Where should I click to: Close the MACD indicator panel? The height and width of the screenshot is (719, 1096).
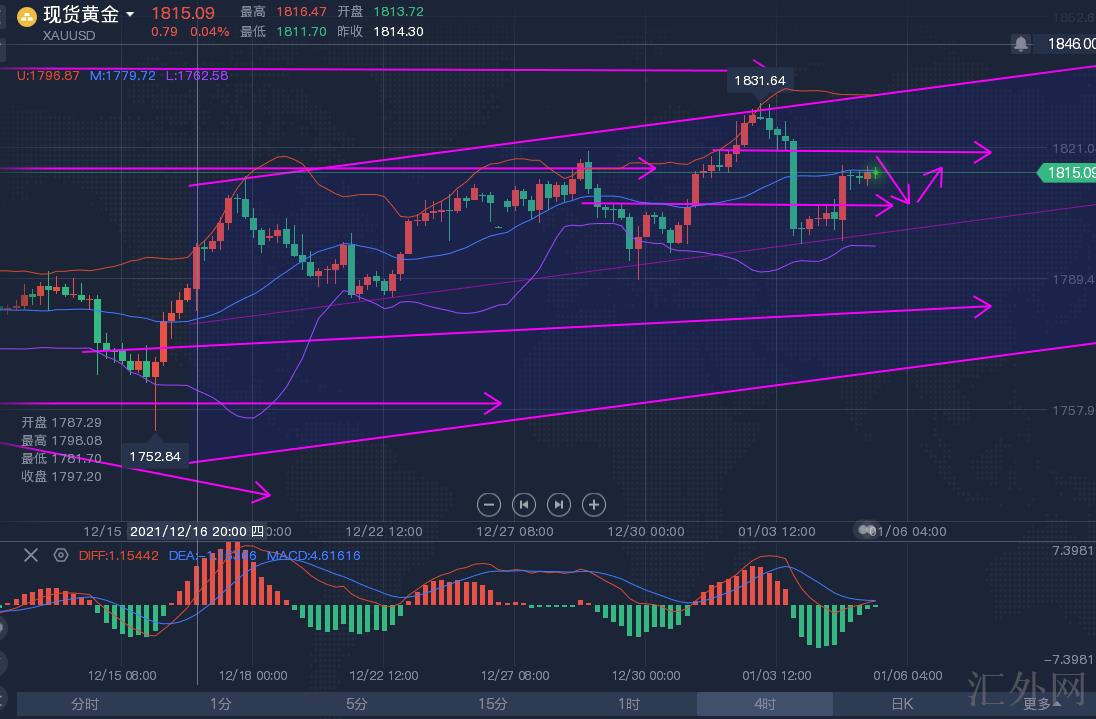point(31,555)
